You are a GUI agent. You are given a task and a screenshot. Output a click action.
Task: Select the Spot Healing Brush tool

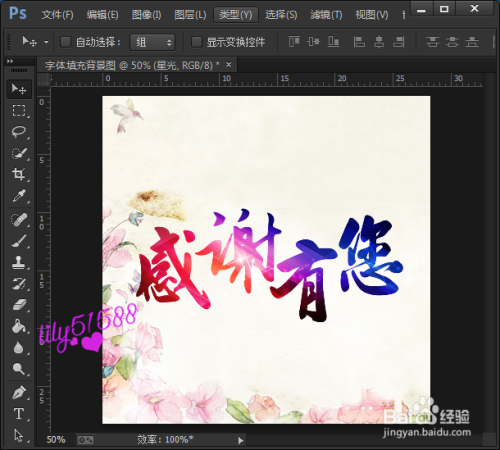tap(19, 220)
